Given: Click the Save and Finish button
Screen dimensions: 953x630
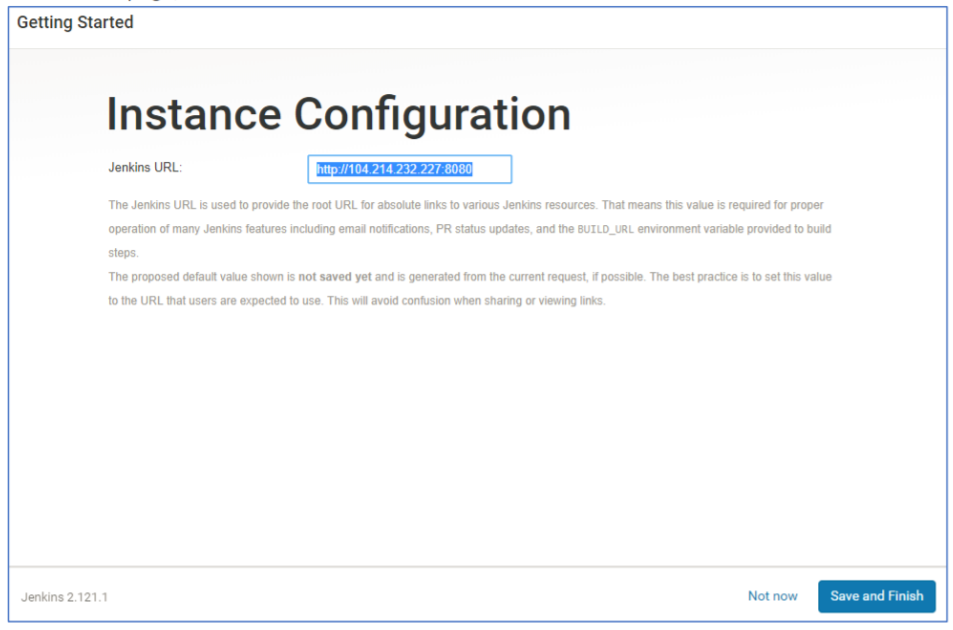Looking at the screenshot, I should 876,596.
